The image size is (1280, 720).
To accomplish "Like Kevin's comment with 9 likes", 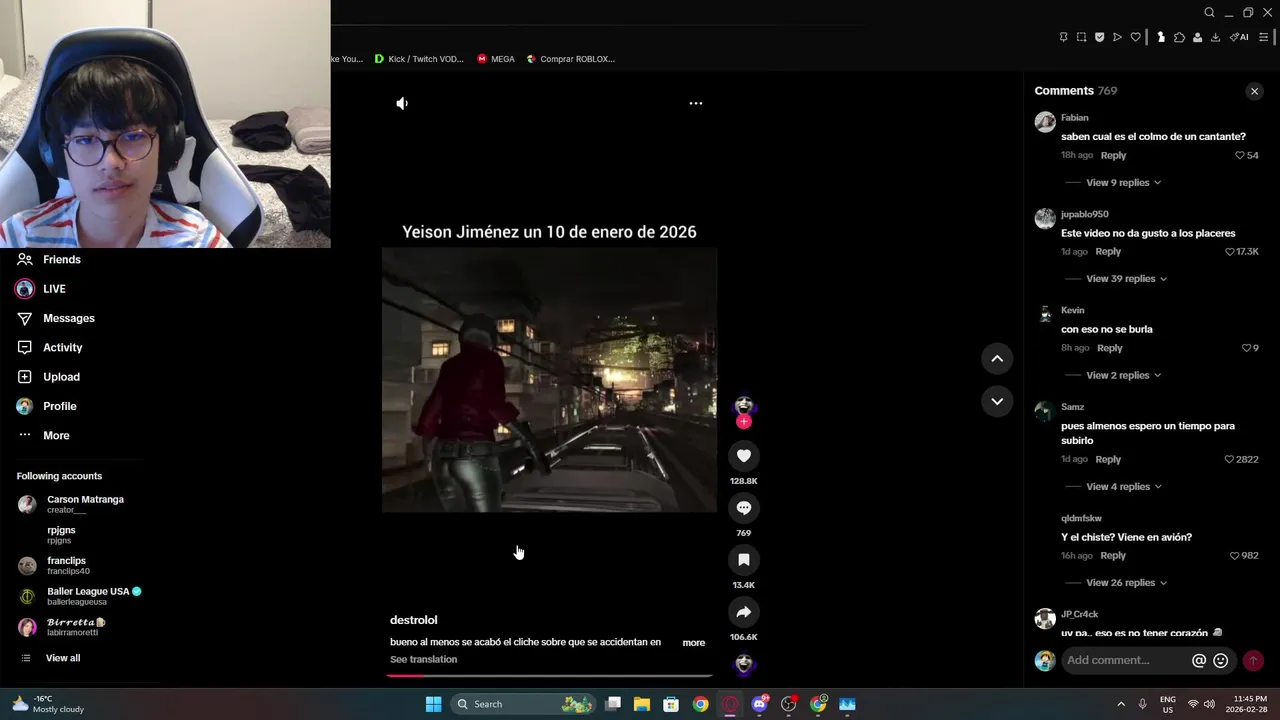I will click(x=1246, y=348).
